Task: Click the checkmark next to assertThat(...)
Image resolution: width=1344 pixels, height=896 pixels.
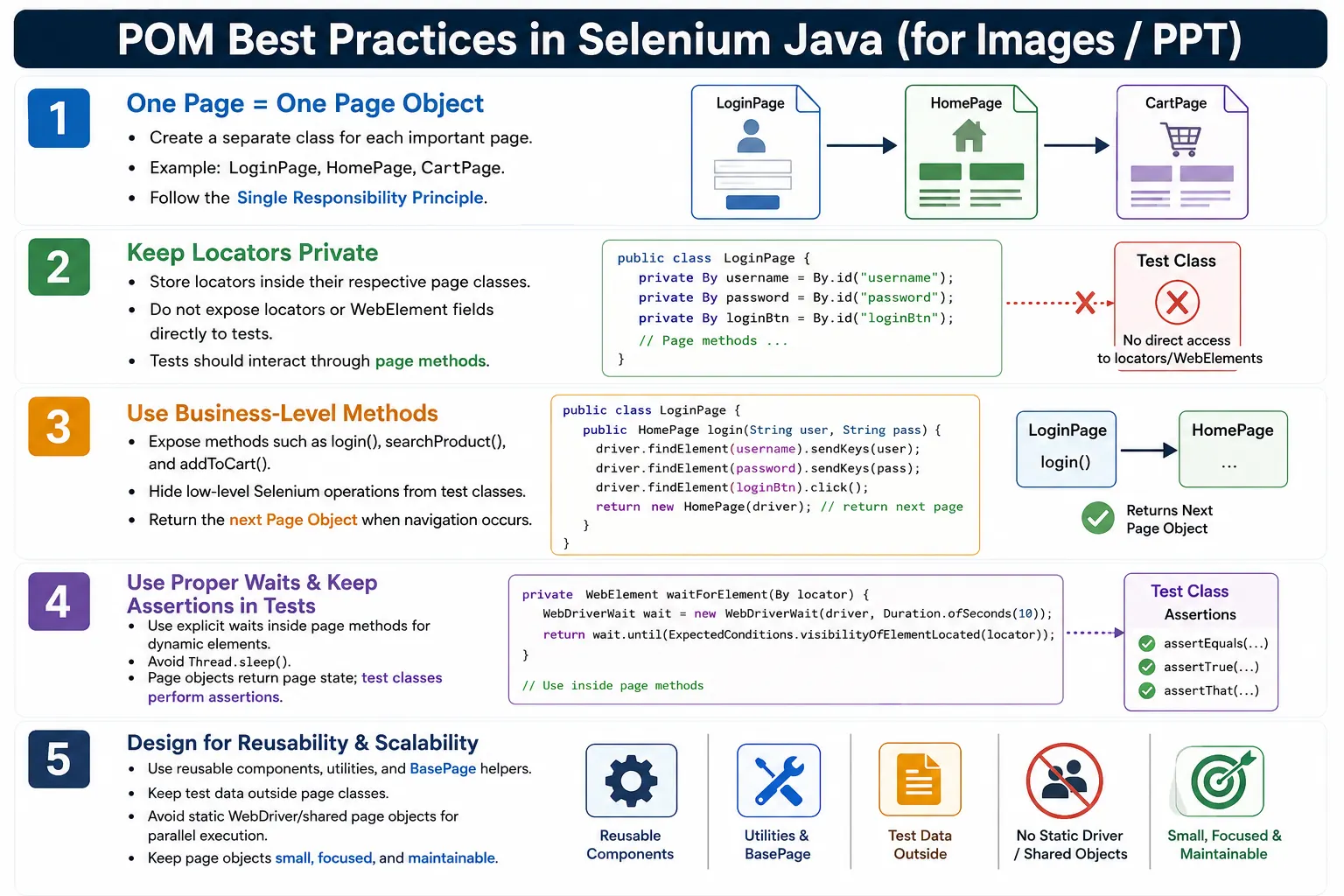Action: [1146, 690]
